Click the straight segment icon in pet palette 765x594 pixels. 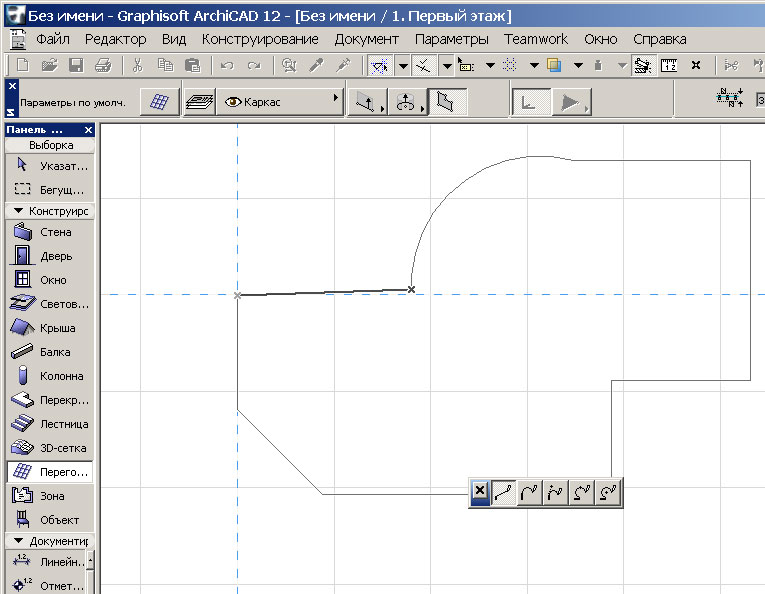pyautogui.click(x=504, y=491)
